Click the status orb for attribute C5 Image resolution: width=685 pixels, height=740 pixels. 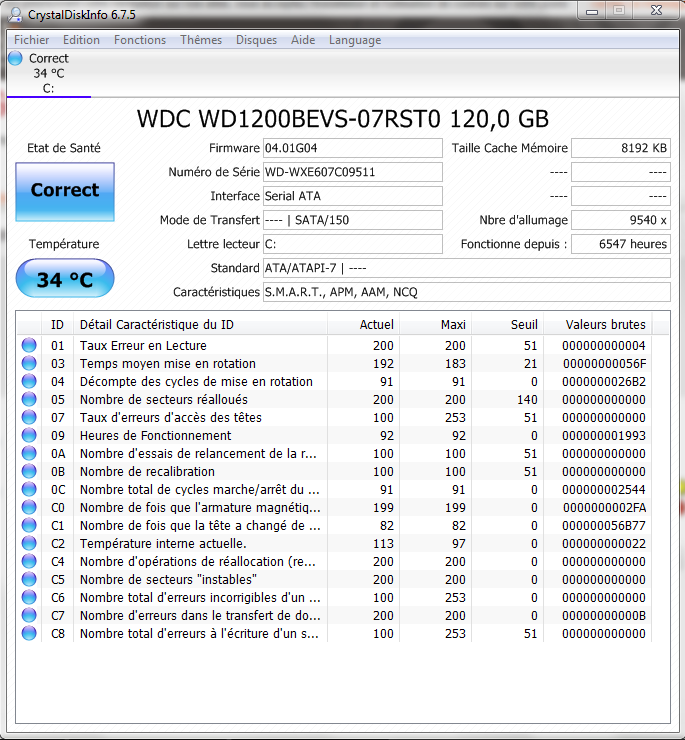point(29,579)
